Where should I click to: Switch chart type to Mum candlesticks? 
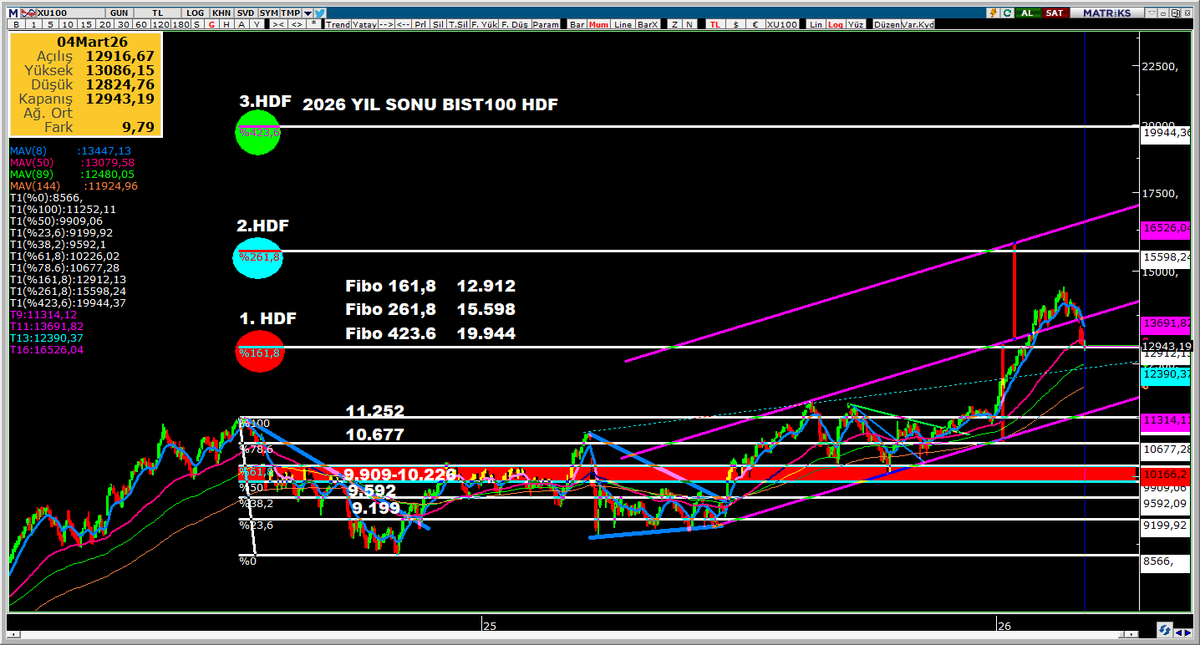coord(600,24)
